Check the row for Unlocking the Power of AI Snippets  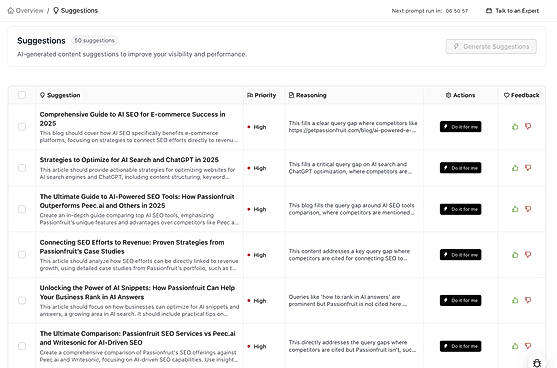coord(22,301)
